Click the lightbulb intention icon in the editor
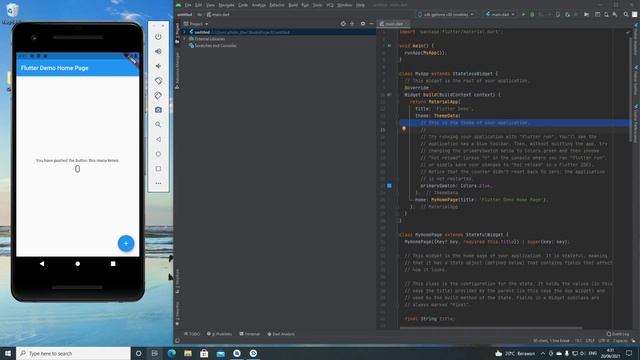Image resolution: width=640 pixels, height=360 pixels. point(404,129)
